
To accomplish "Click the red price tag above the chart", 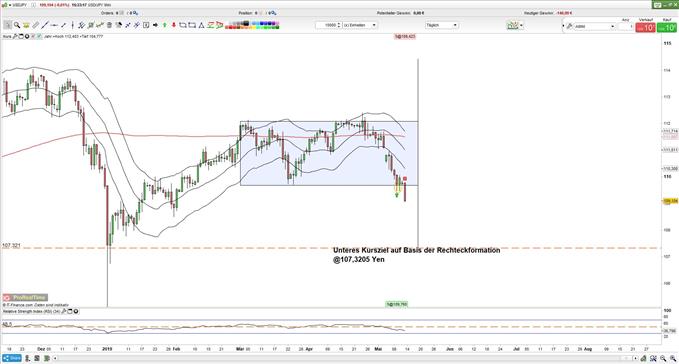I will click(x=405, y=37).
